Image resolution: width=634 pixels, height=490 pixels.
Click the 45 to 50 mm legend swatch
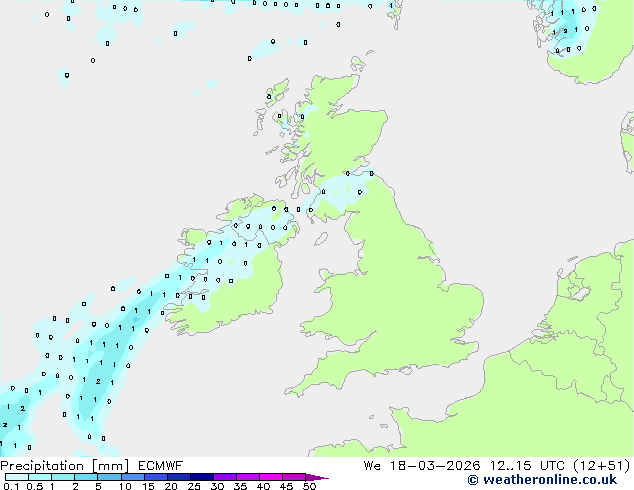(294, 477)
